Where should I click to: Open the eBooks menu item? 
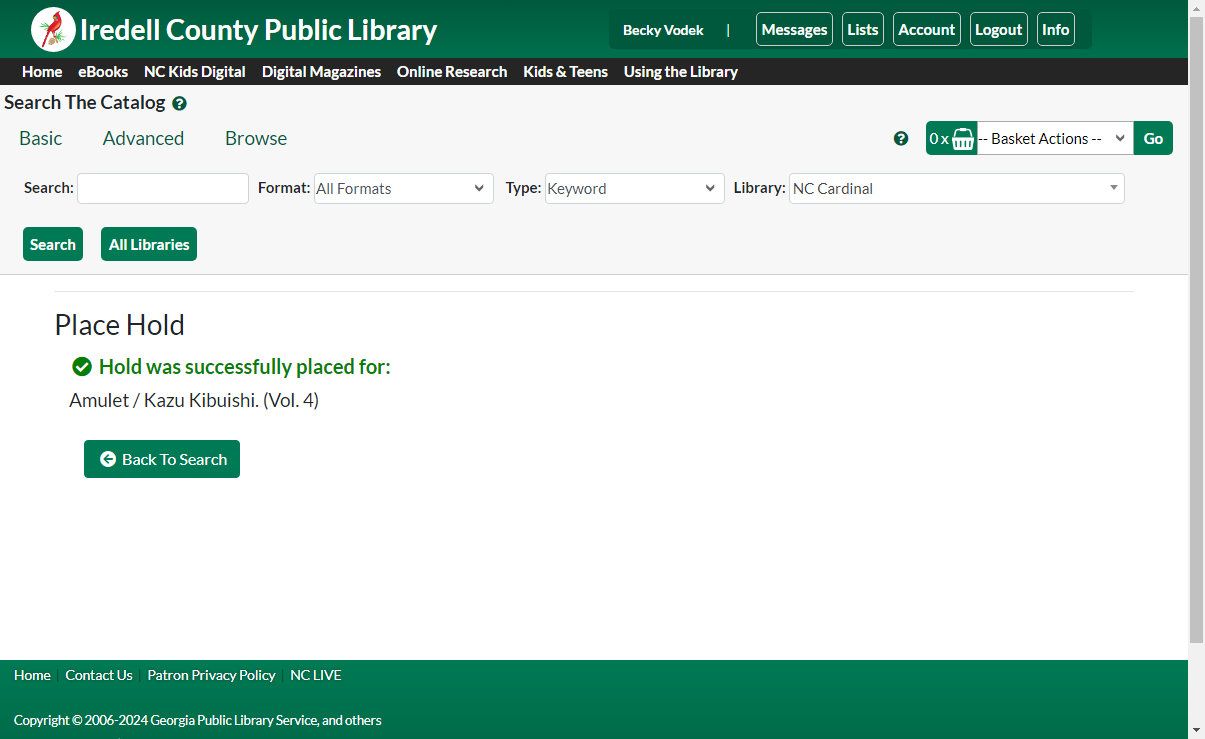(103, 72)
